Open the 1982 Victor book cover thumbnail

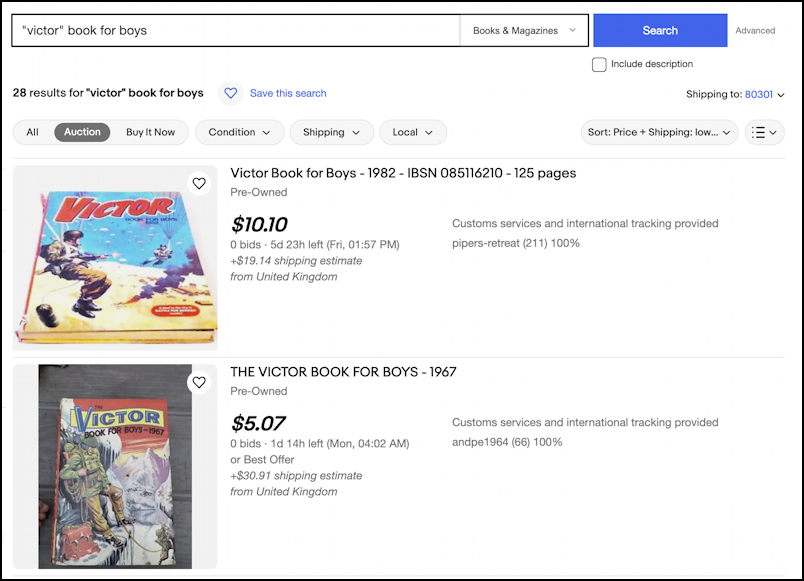[x=115, y=258]
